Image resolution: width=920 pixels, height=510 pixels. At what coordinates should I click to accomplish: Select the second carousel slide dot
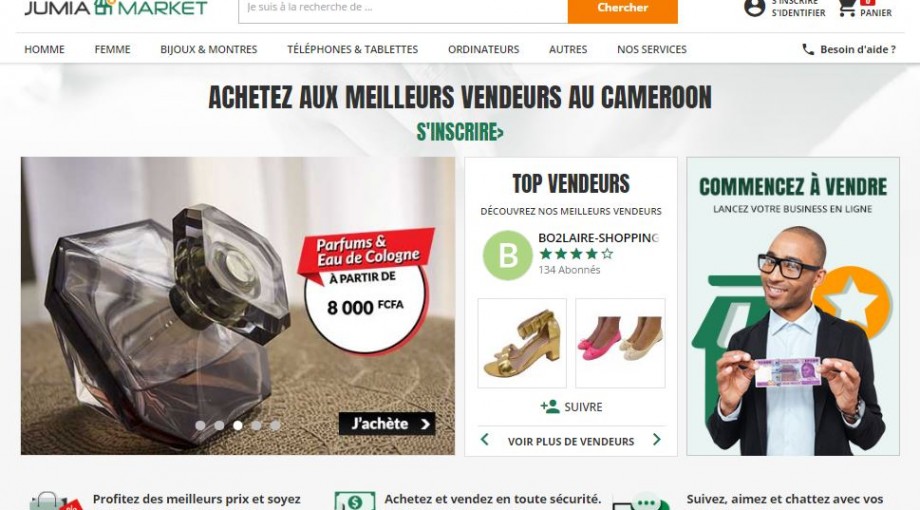coord(219,425)
